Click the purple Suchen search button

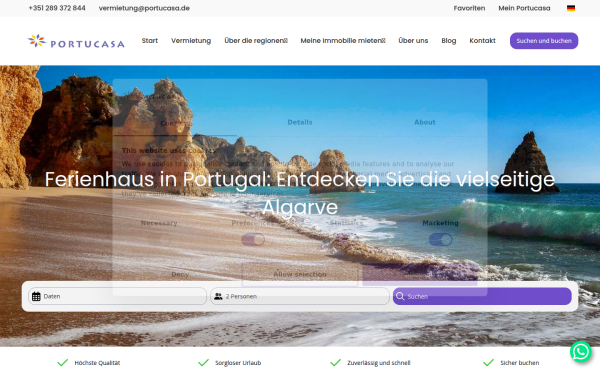482,296
